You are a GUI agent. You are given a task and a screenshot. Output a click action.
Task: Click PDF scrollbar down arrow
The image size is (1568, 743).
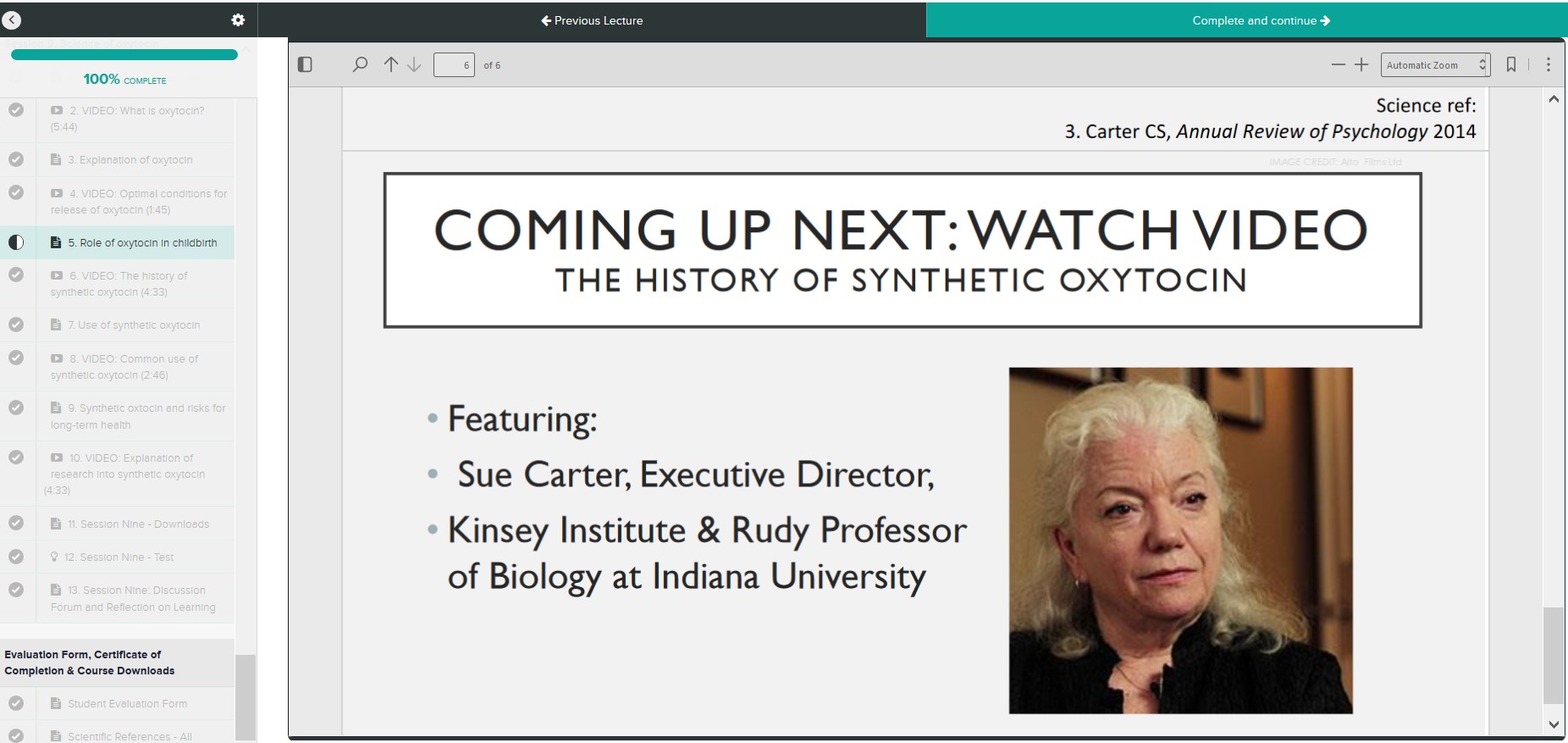1554,724
